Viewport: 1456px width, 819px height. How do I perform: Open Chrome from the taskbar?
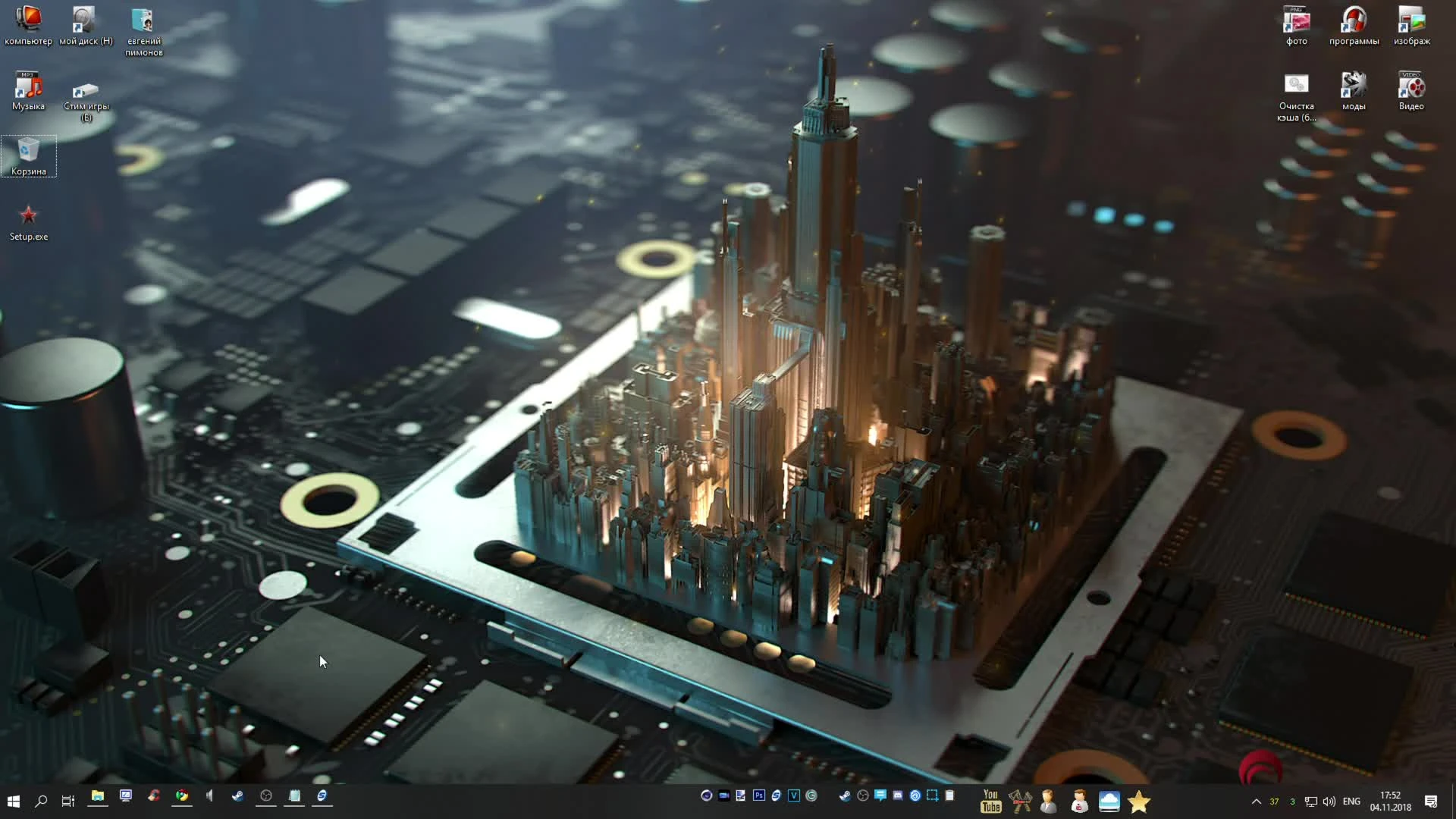pos(182,796)
